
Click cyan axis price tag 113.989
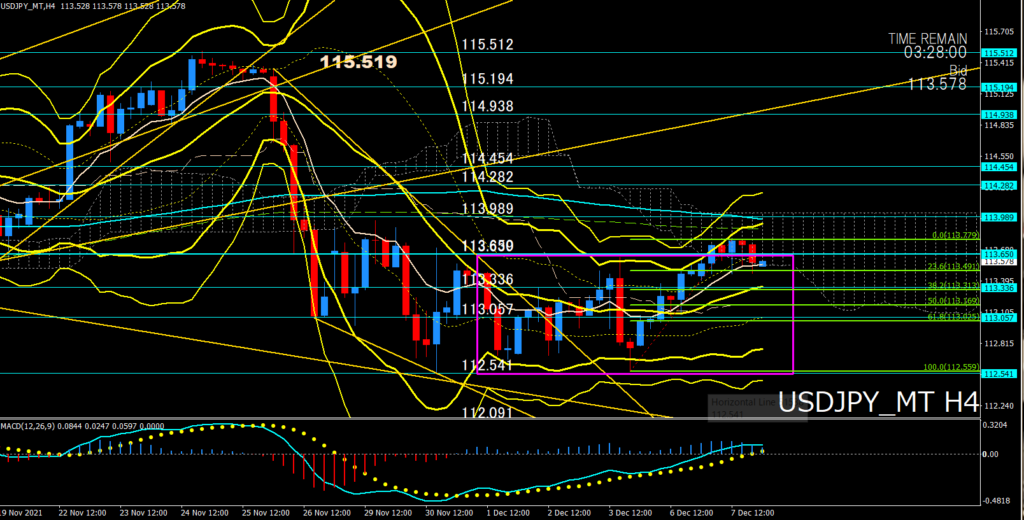(x=999, y=217)
